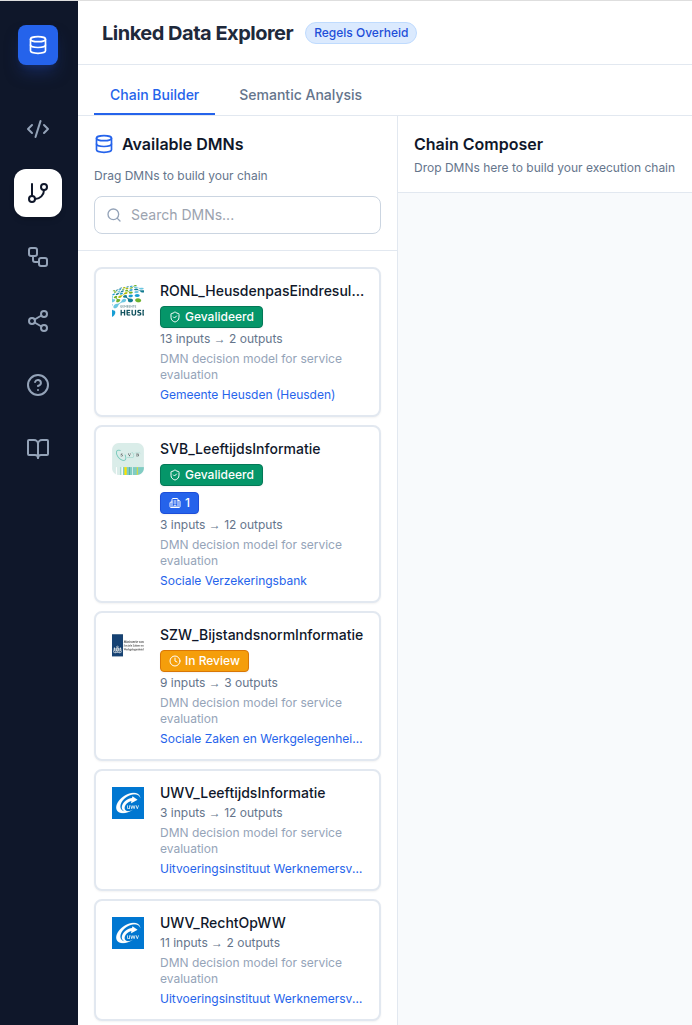This screenshot has width=692, height=1025.
Task: Switch to the Semantic Analysis tab
Action: [x=301, y=95]
